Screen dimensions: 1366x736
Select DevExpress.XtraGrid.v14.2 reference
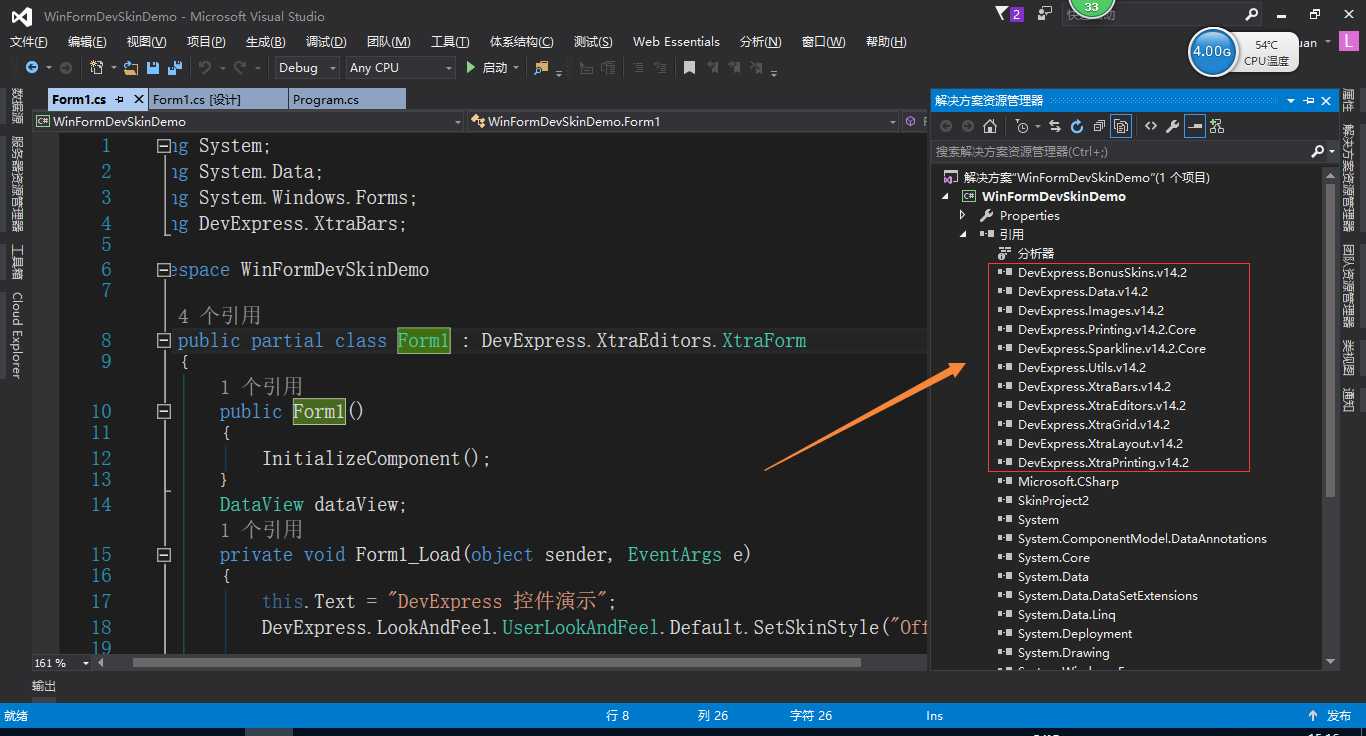[x=1093, y=425]
